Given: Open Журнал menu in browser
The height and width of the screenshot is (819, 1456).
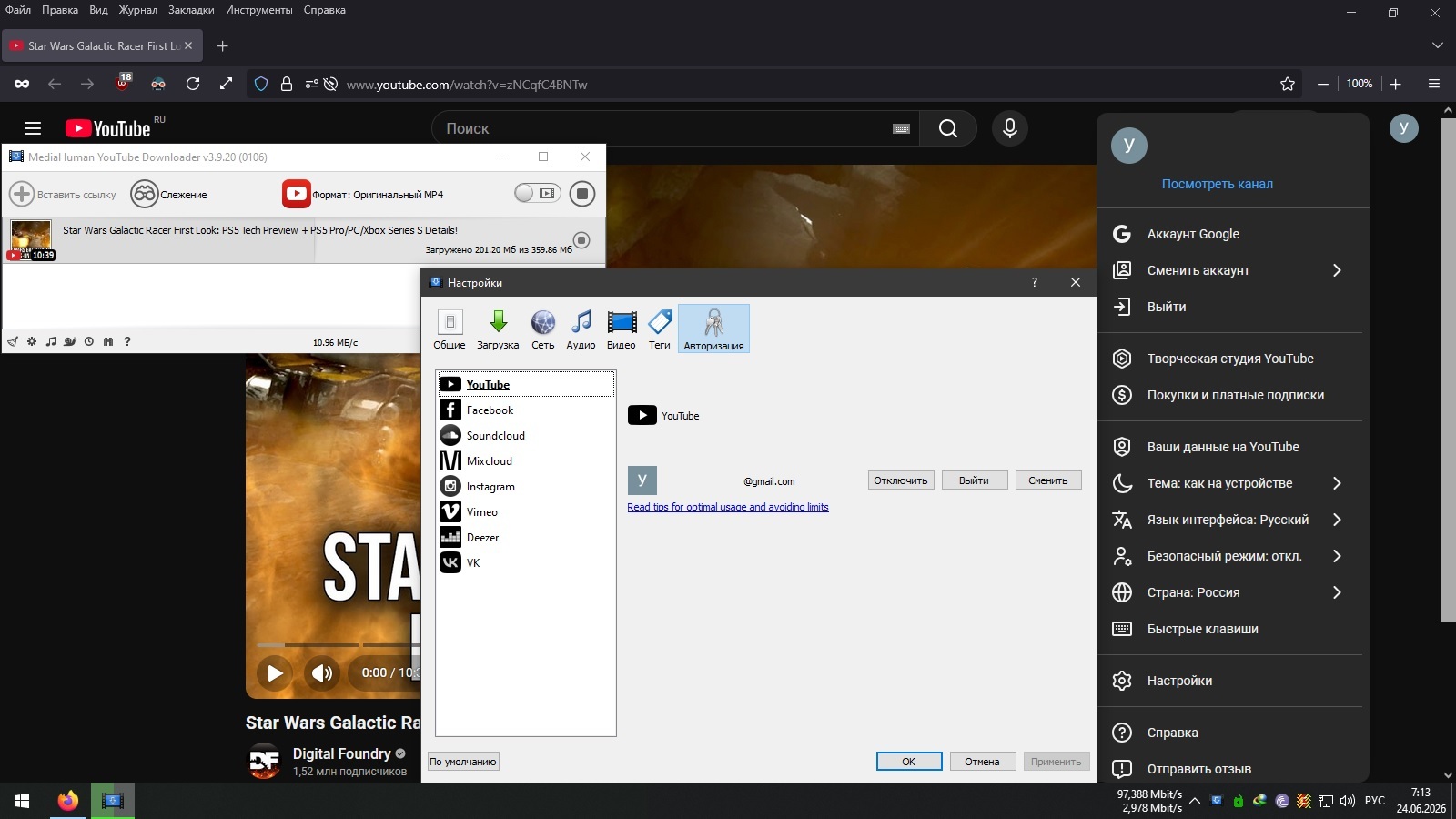Looking at the screenshot, I should [138, 10].
